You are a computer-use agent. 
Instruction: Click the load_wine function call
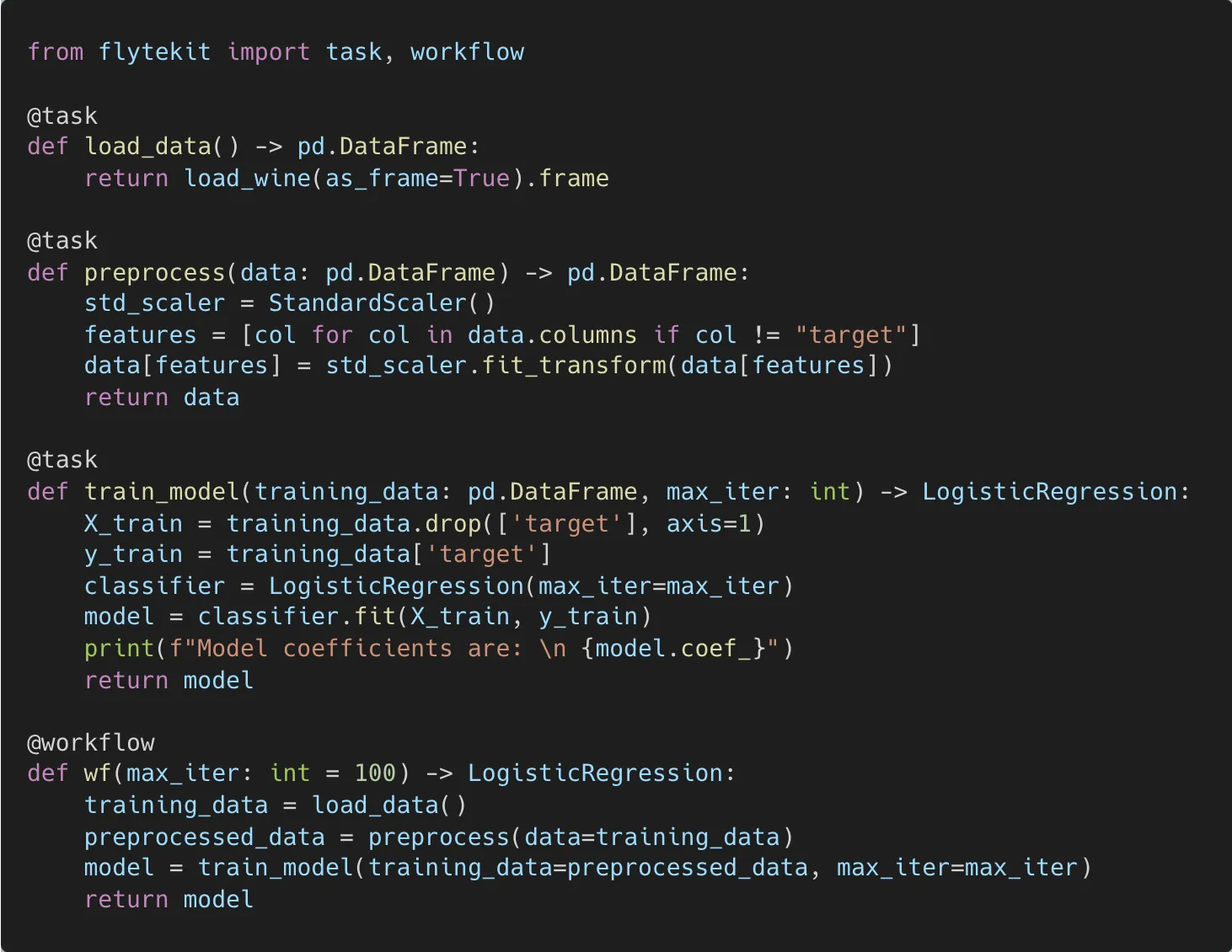[248, 179]
